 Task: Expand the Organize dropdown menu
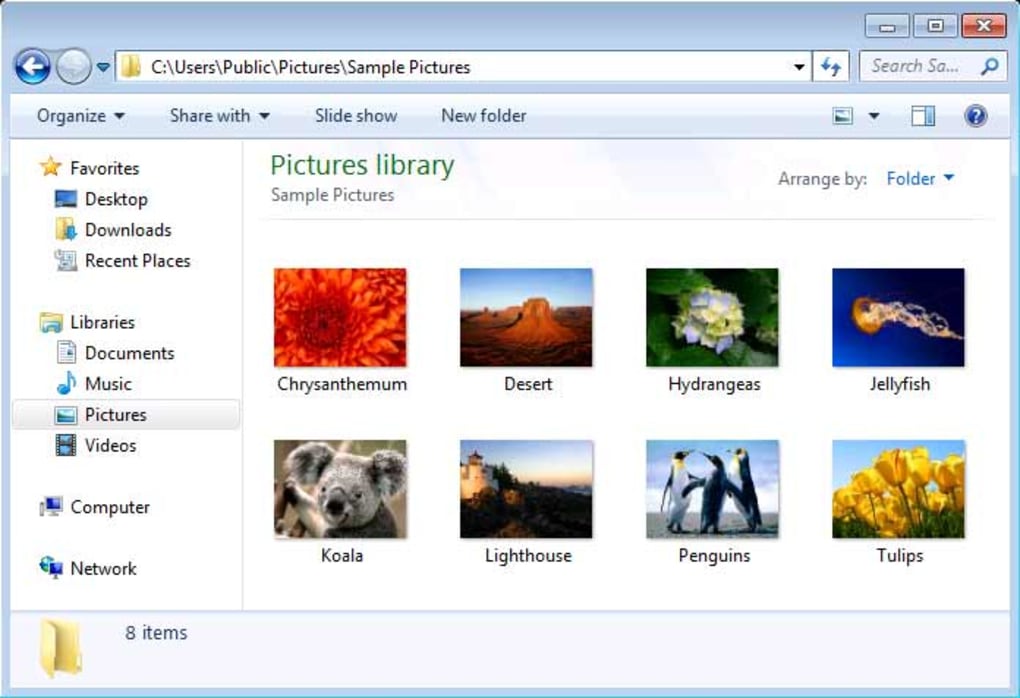point(77,115)
